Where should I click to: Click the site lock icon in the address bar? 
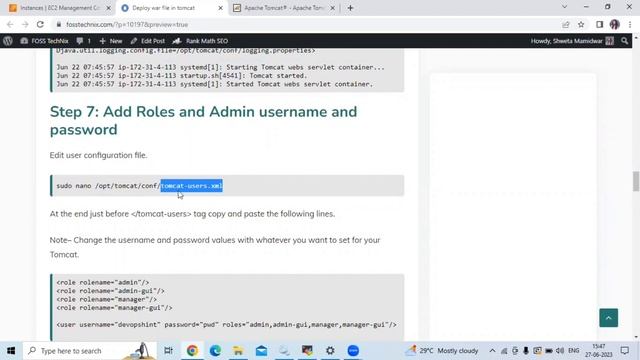tap(59, 24)
